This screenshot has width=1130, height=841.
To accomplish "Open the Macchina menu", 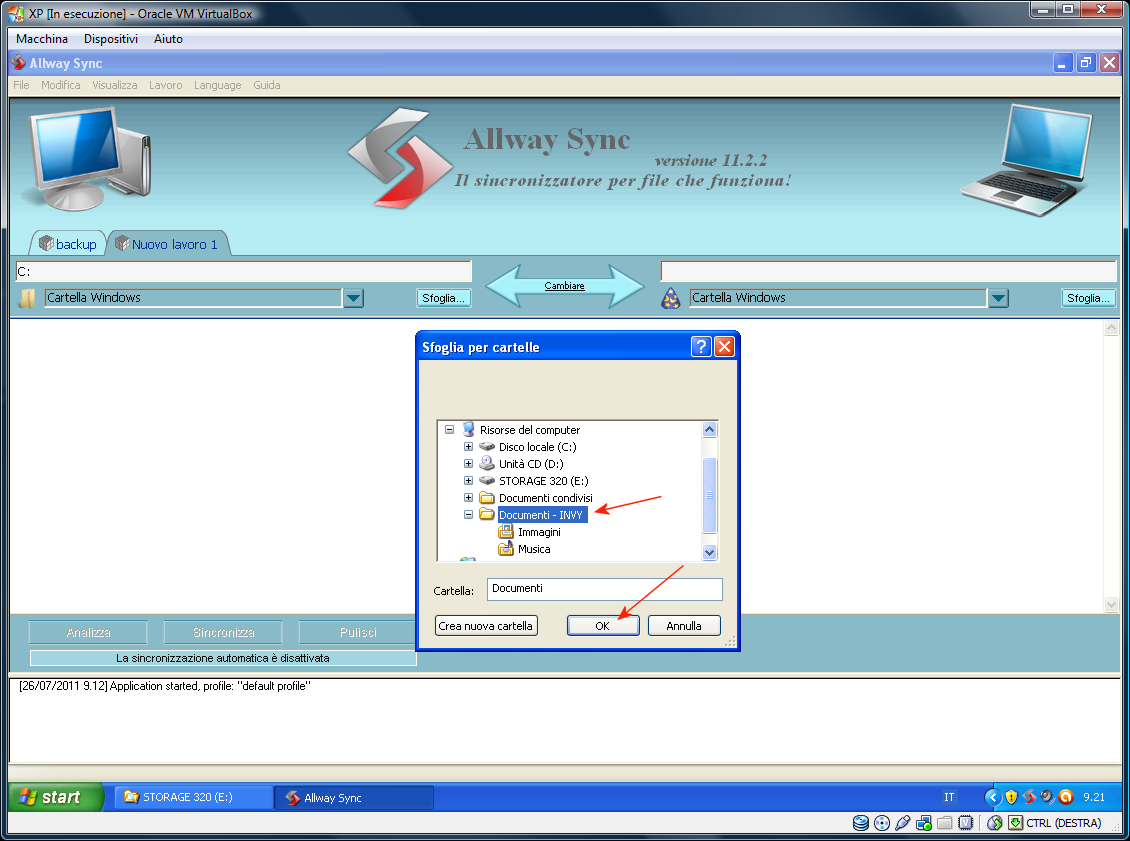I will click(x=42, y=39).
